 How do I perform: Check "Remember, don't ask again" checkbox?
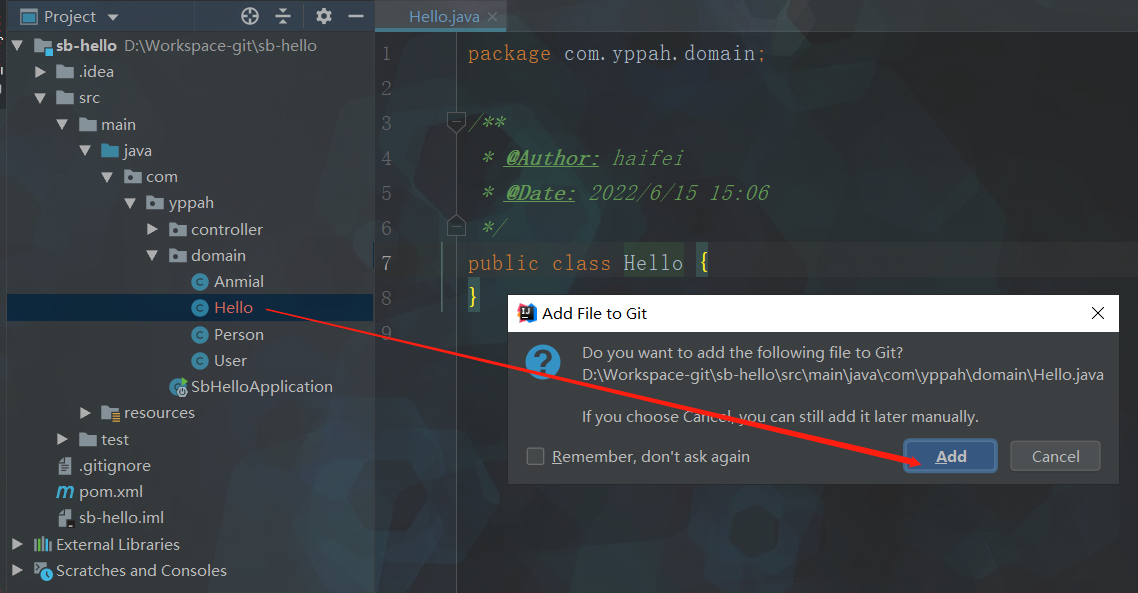coord(536,457)
